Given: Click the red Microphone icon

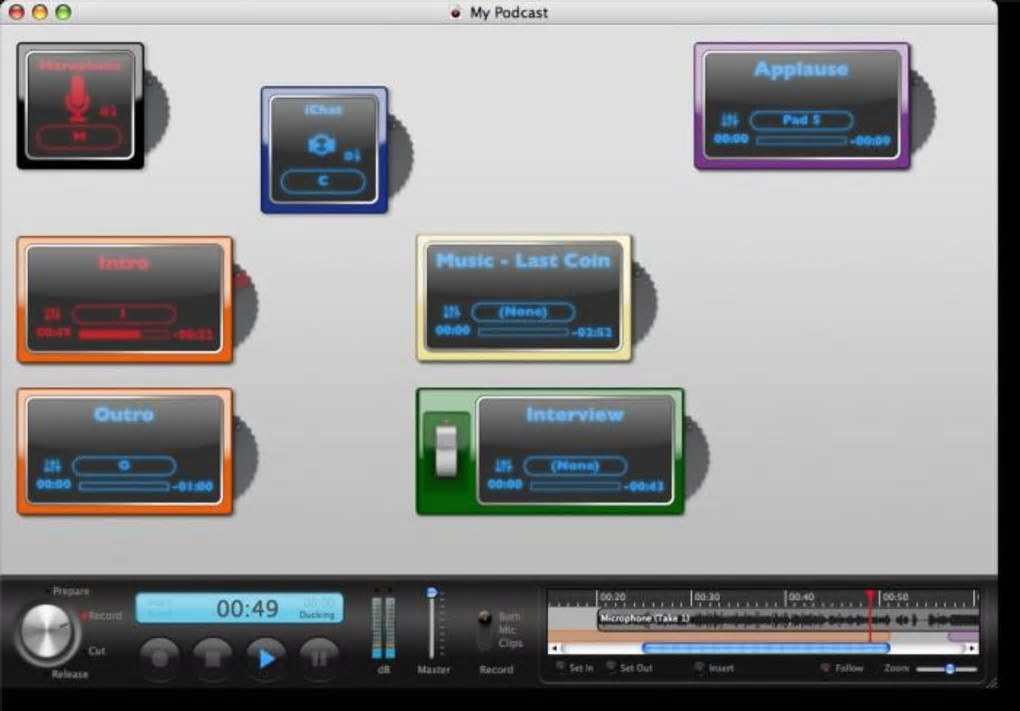Looking at the screenshot, I should [x=77, y=99].
